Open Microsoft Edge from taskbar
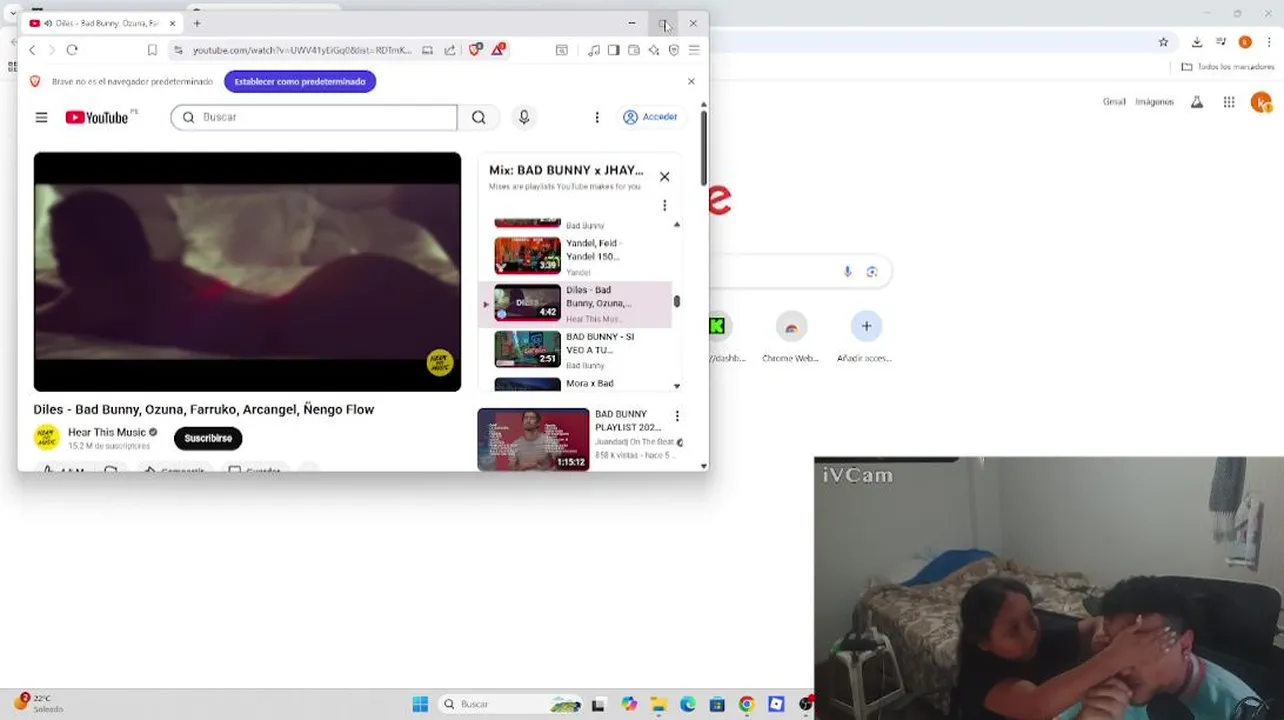The height and width of the screenshot is (720, 1284). [688, 704]
